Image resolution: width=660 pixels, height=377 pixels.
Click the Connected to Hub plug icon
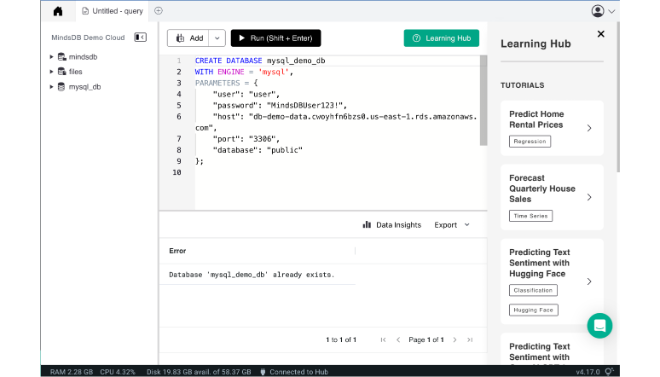point(263,372)
